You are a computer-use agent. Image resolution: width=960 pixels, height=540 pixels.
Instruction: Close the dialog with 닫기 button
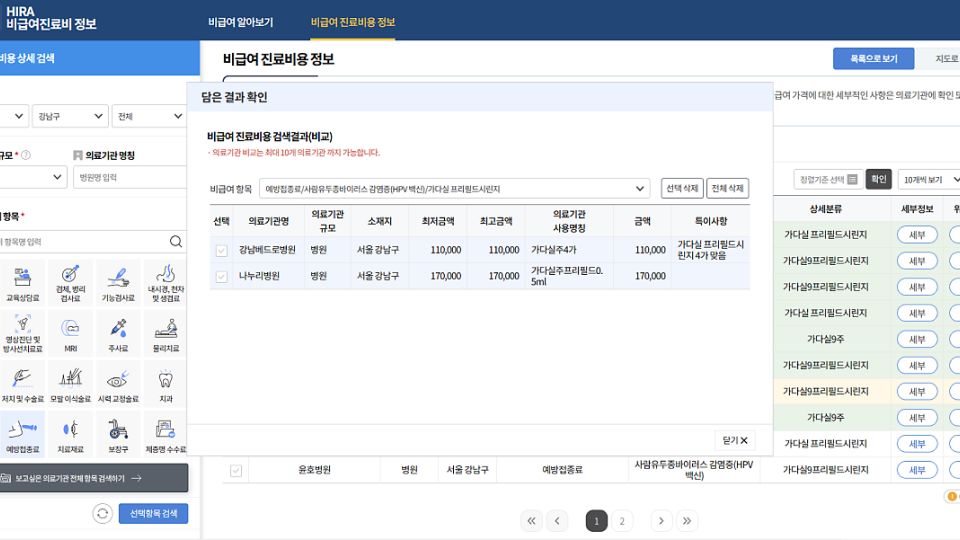point(733,440)
